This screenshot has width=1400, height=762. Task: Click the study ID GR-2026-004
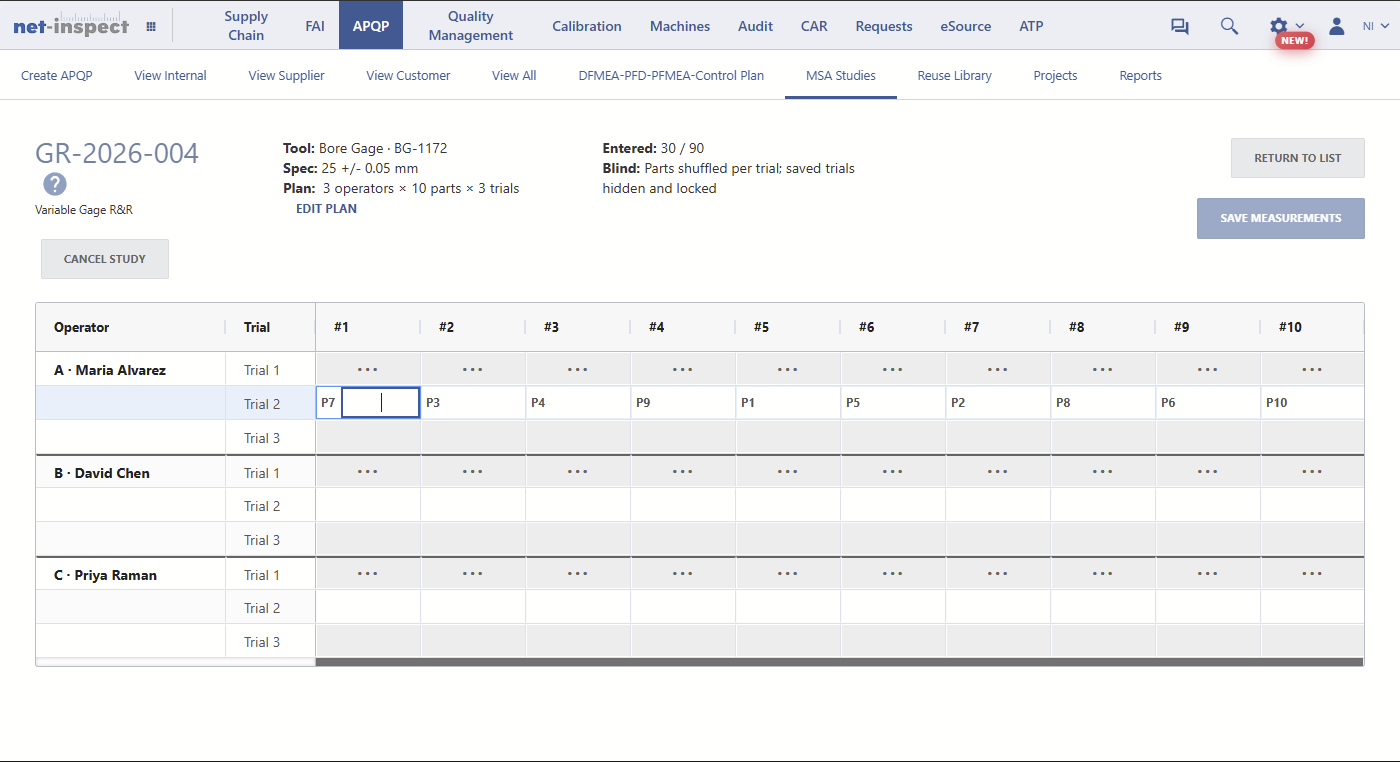tap(117, 153)
